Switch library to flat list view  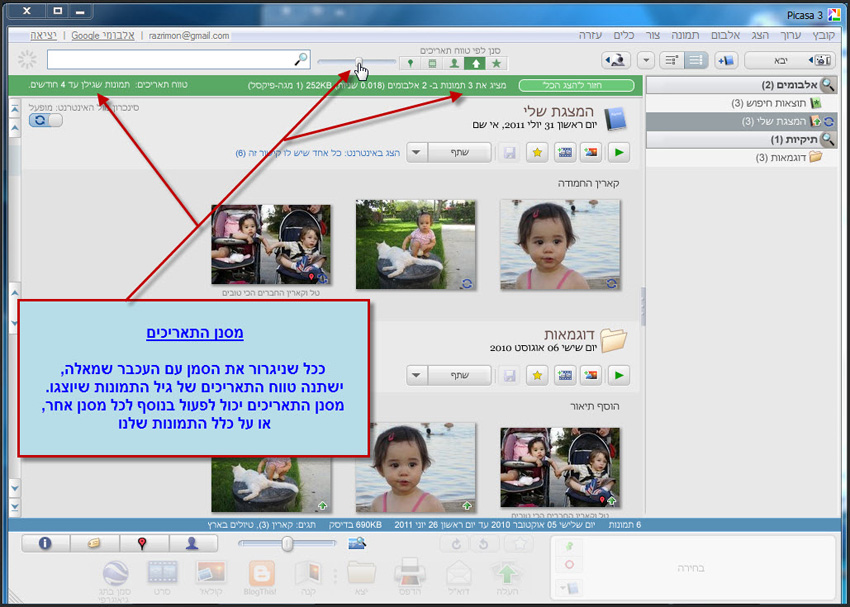point(696,60)
